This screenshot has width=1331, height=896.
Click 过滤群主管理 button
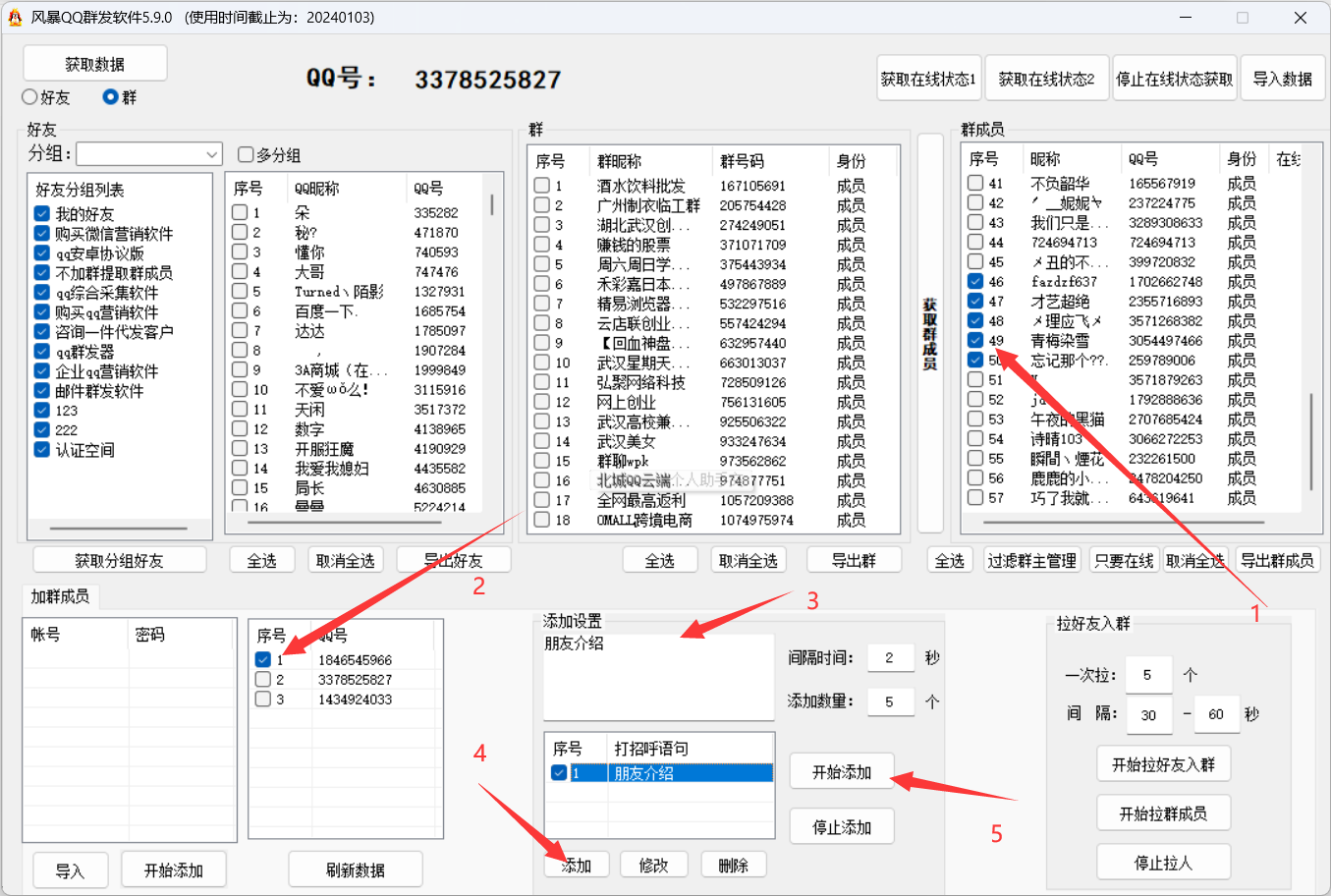tap(1032, 560)
